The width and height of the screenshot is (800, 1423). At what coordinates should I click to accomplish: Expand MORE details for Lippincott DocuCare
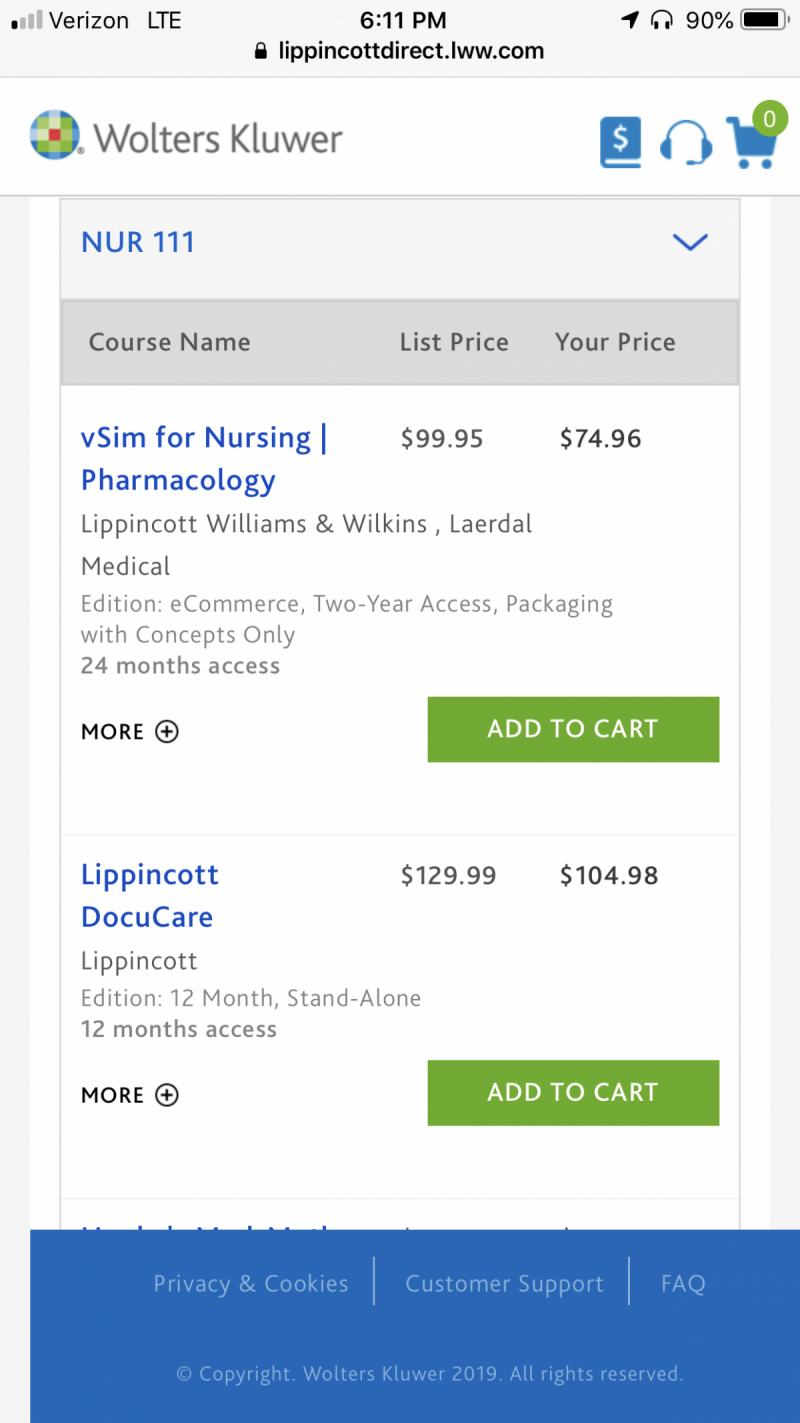tap(130, 1095)
